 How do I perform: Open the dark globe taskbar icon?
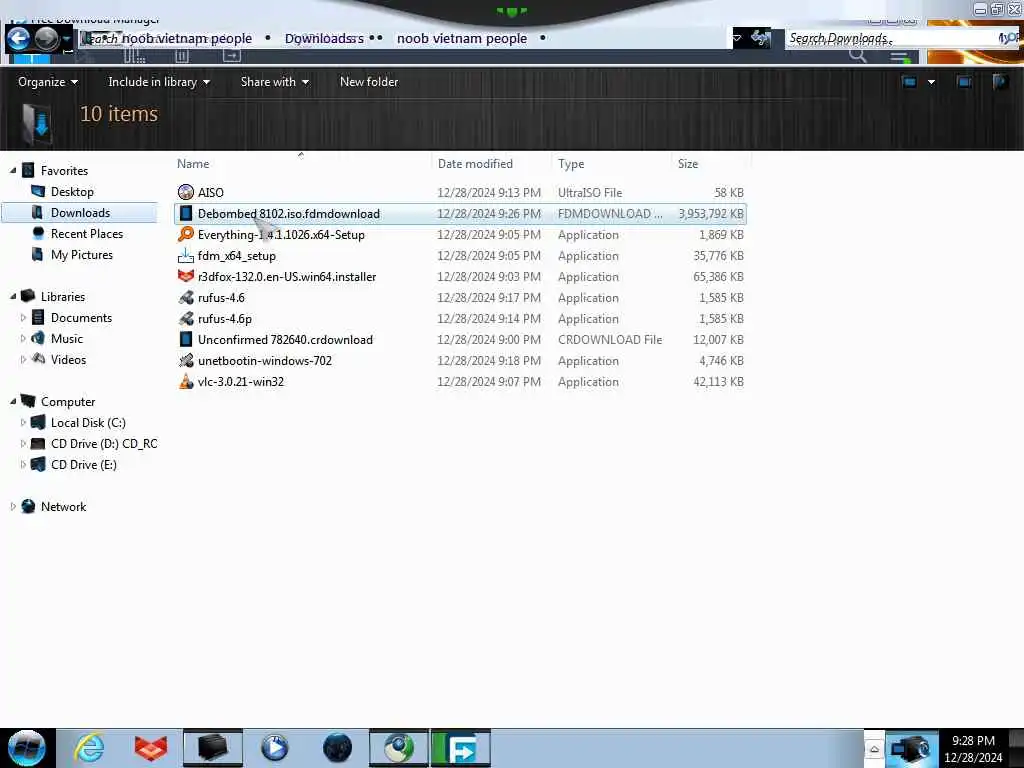coord(337,748)
